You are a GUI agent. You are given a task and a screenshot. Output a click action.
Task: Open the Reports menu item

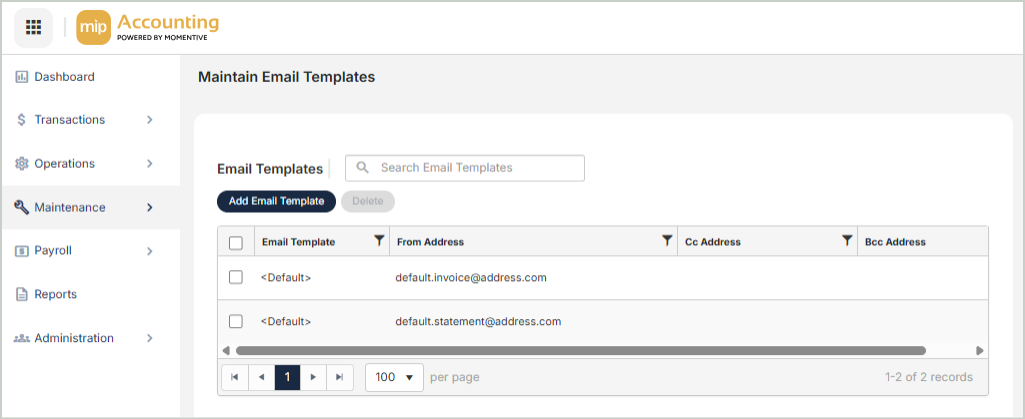coord(55,294)
